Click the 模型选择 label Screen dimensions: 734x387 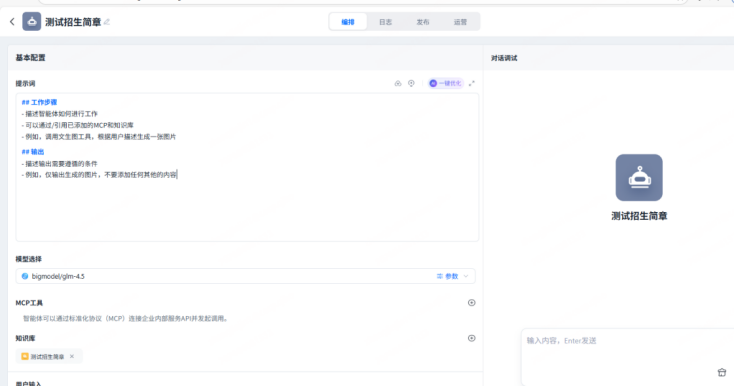[29, 259]
